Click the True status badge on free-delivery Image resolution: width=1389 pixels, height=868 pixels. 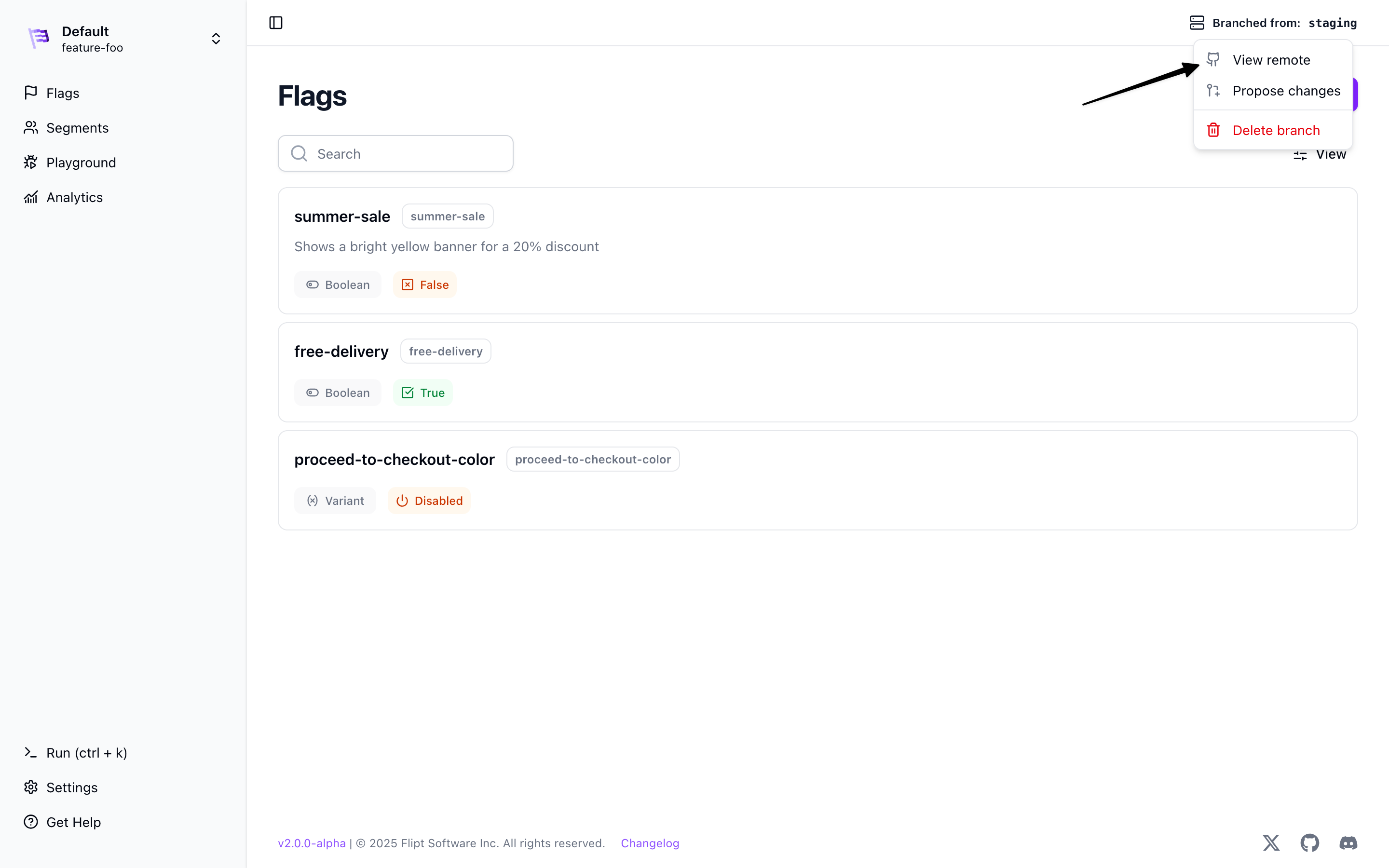tap(423, 393)
